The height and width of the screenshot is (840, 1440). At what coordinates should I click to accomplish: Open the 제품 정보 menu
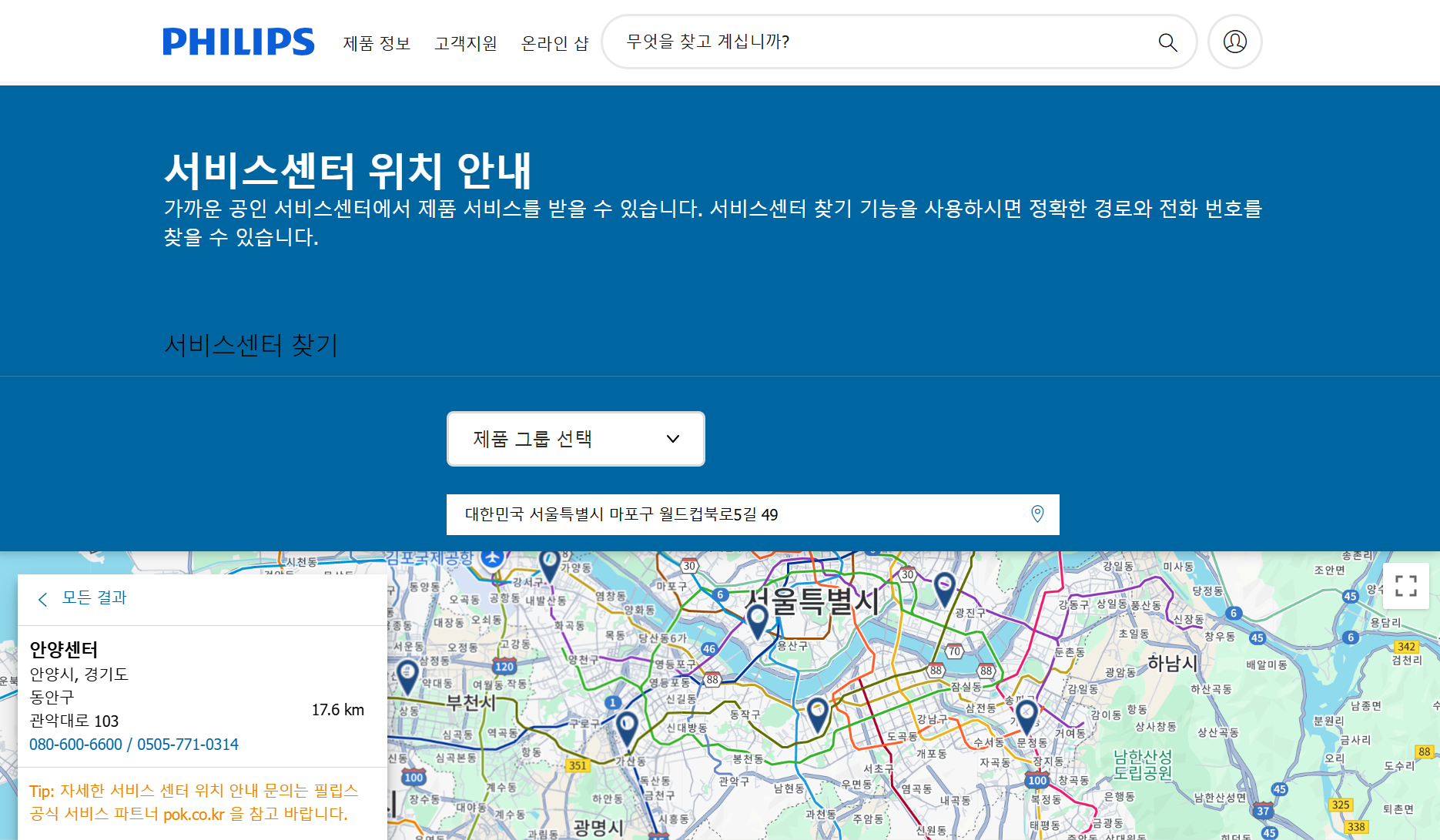click(377, 43)
